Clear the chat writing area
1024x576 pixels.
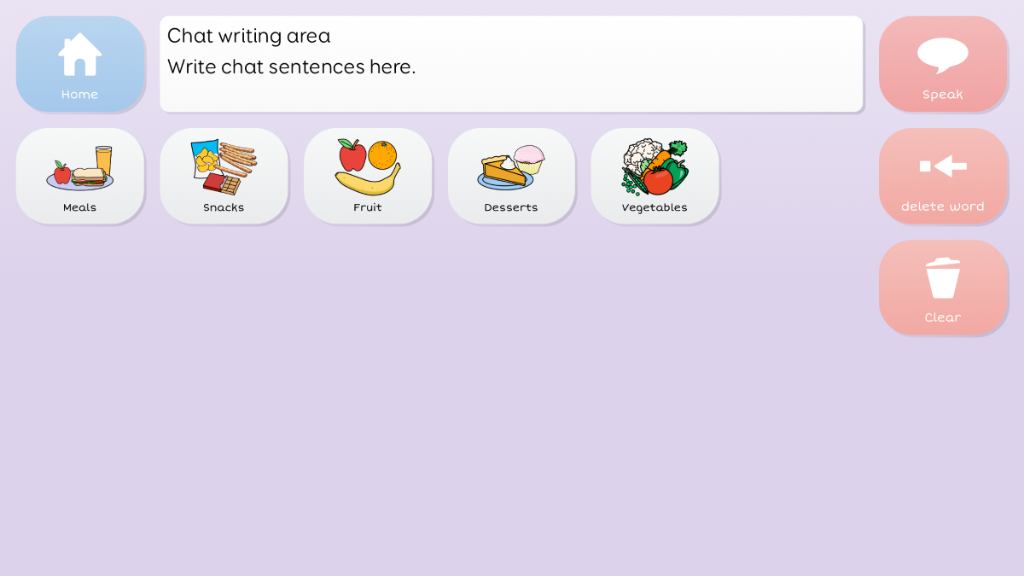942,287
